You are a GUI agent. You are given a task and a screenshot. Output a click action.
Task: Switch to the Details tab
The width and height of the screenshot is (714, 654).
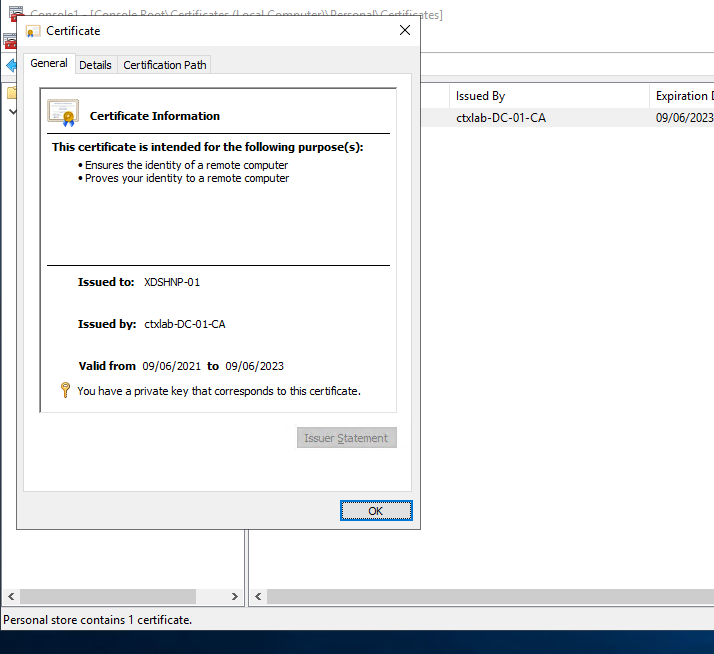tap(95, 65)
